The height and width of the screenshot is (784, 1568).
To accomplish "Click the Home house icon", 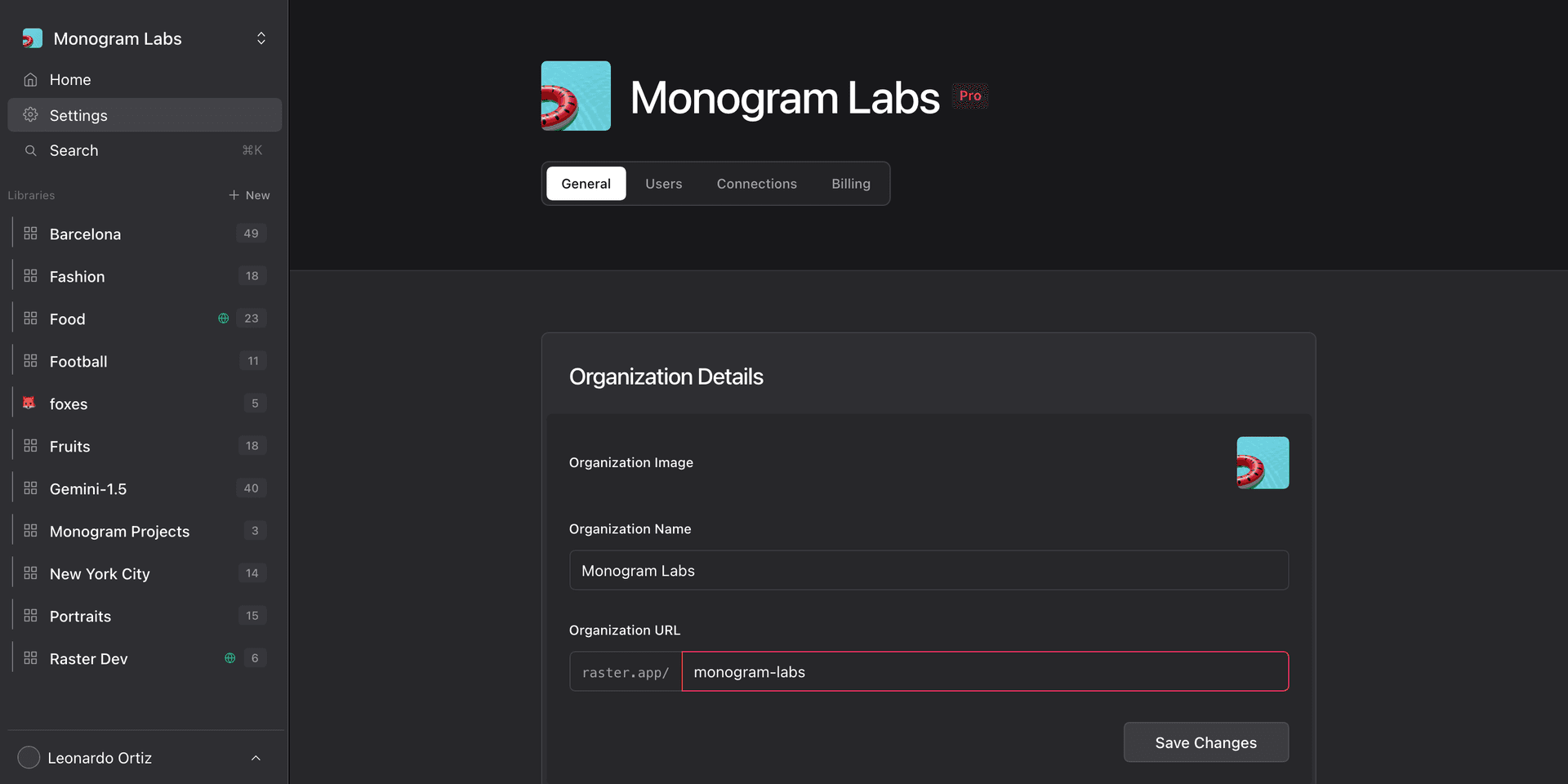I will tap(30, 79).
